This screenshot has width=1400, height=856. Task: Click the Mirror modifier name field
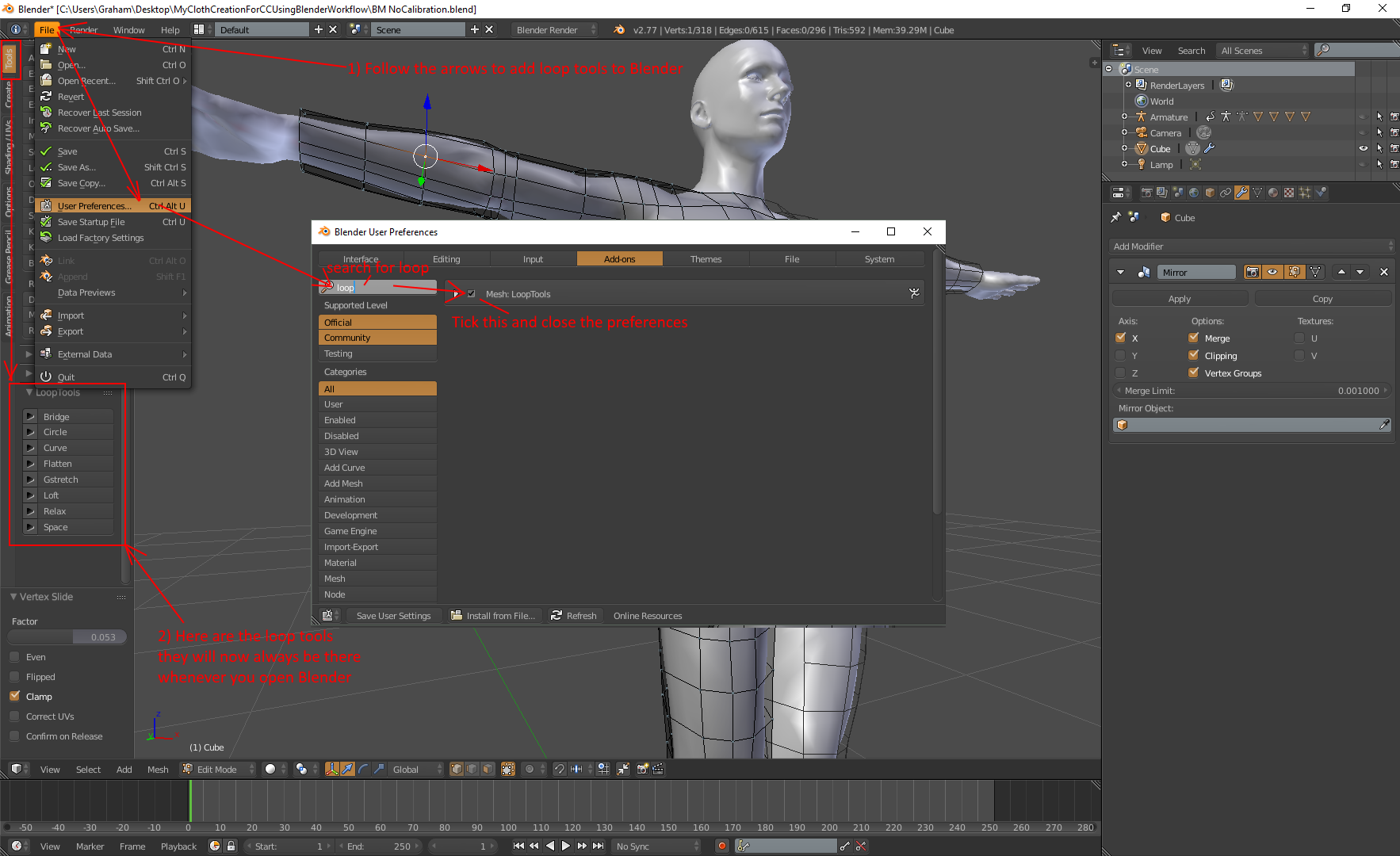click(x=1196, y=272)
